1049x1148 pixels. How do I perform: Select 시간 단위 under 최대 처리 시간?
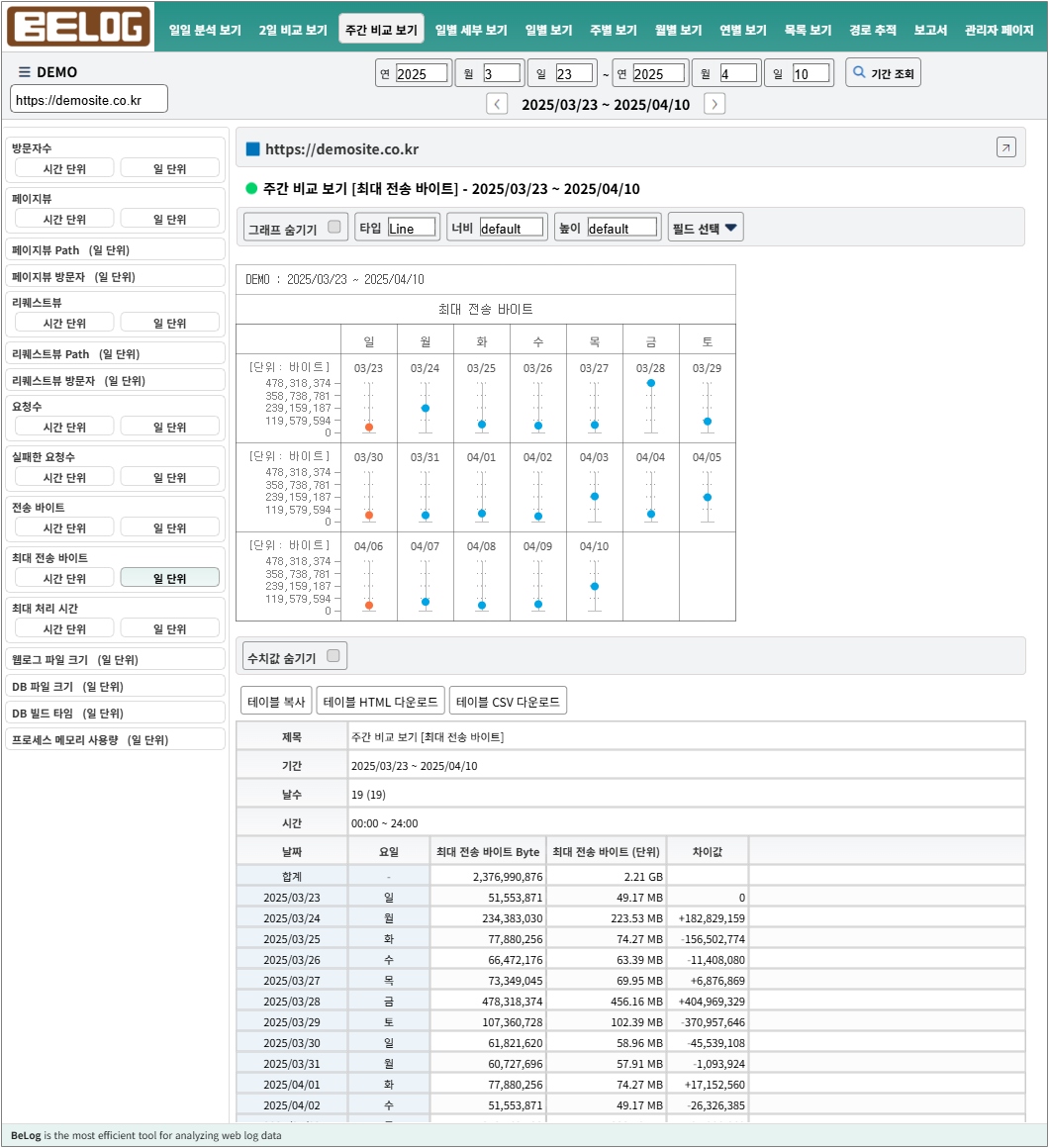click(x=64, y=628)
